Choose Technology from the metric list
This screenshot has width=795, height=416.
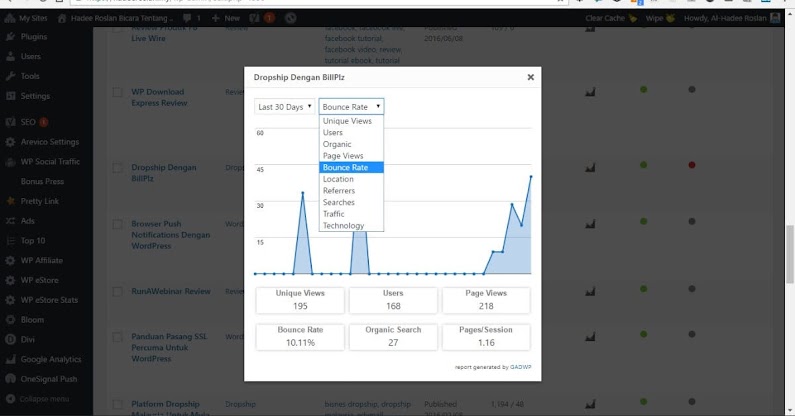[x=351, y=226]
